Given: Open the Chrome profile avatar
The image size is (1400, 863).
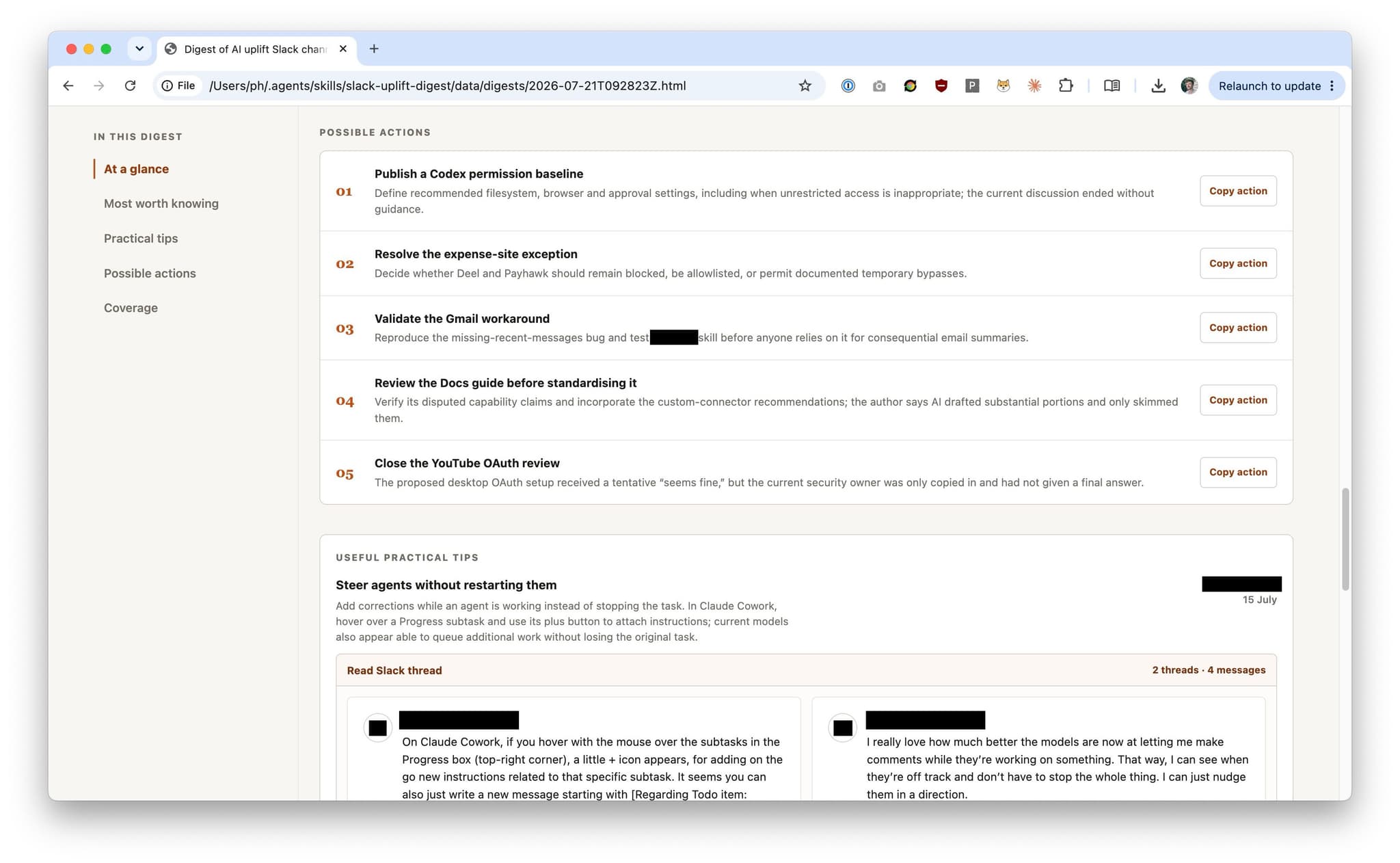Looking at the screenshot, I should coord(1189,85).
